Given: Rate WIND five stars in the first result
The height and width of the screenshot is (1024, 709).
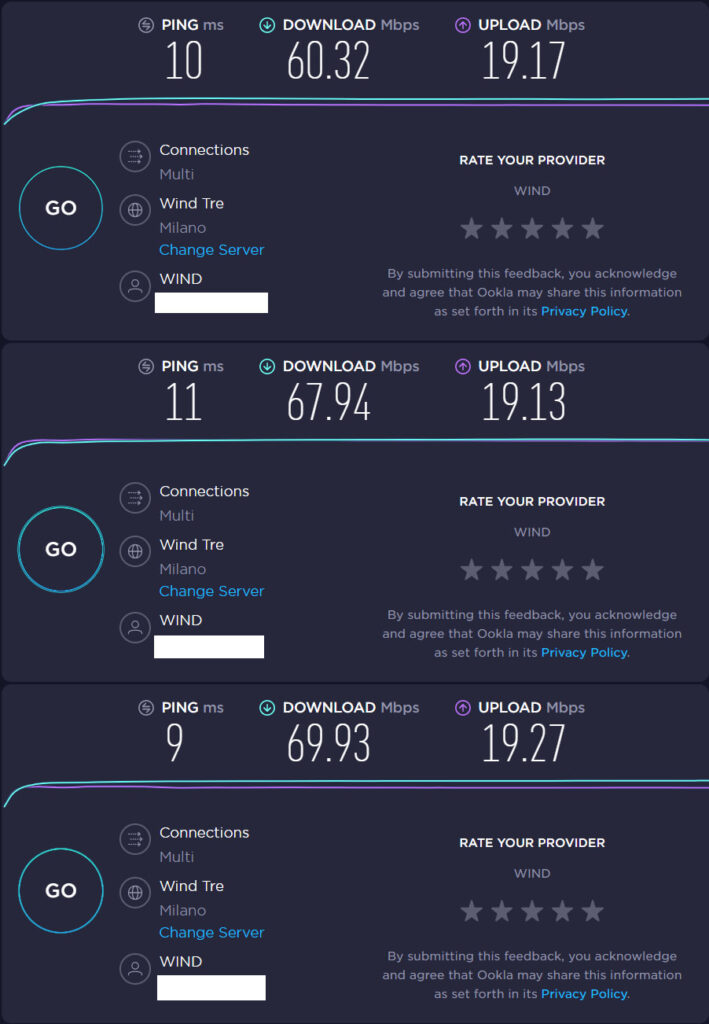Looking at the screenshot, I should point(593,228).
